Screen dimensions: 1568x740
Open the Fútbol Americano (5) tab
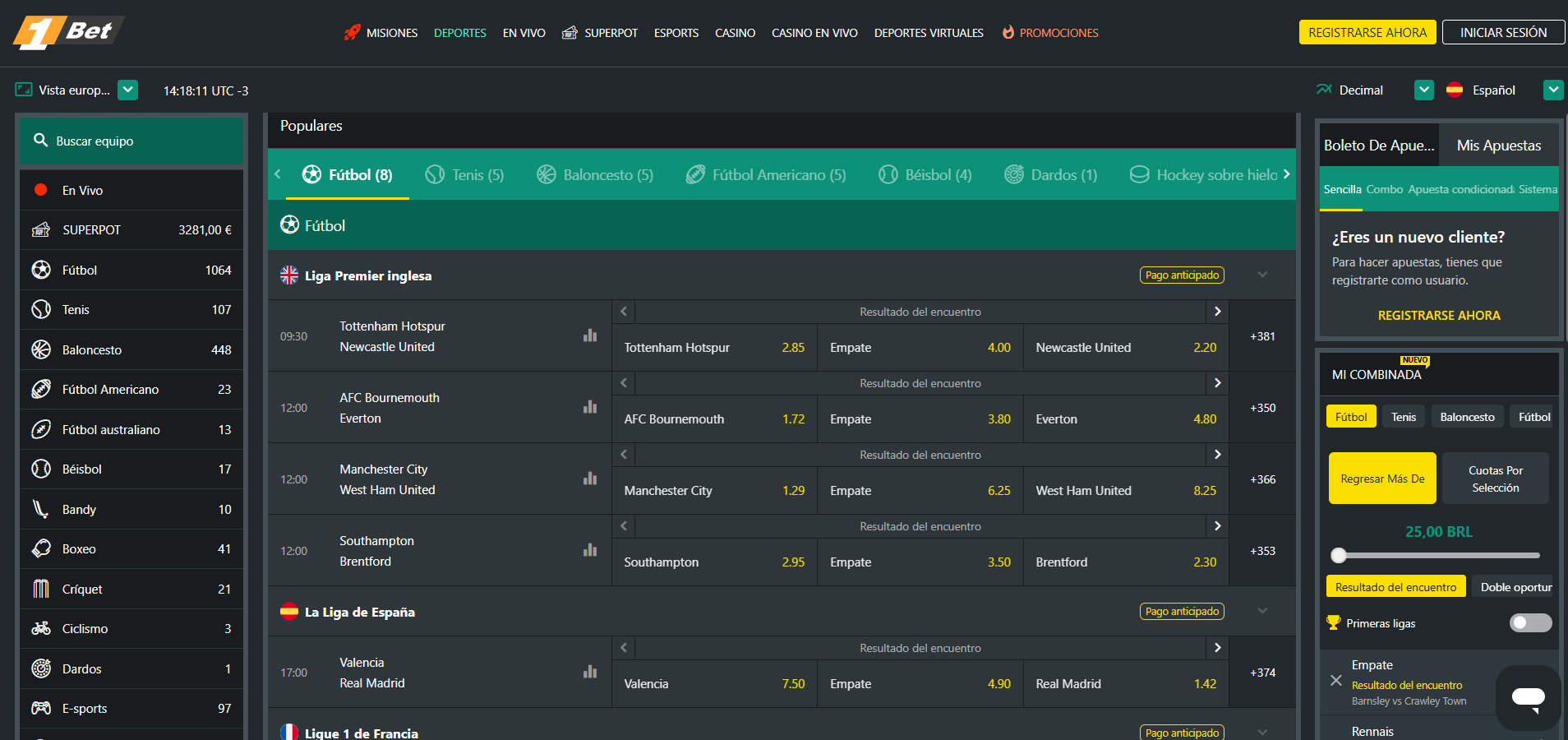(x=766, y=174)
